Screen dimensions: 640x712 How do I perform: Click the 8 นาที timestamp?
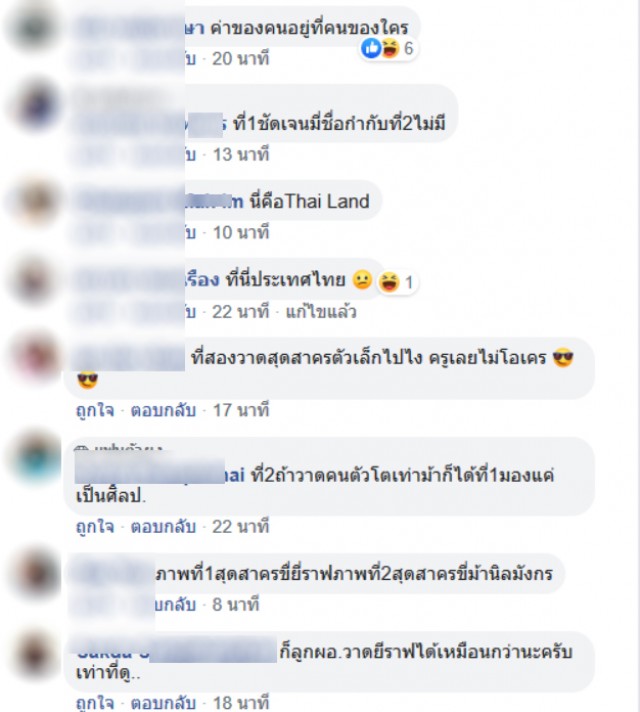pyautogui.click(x=236, y=604)
